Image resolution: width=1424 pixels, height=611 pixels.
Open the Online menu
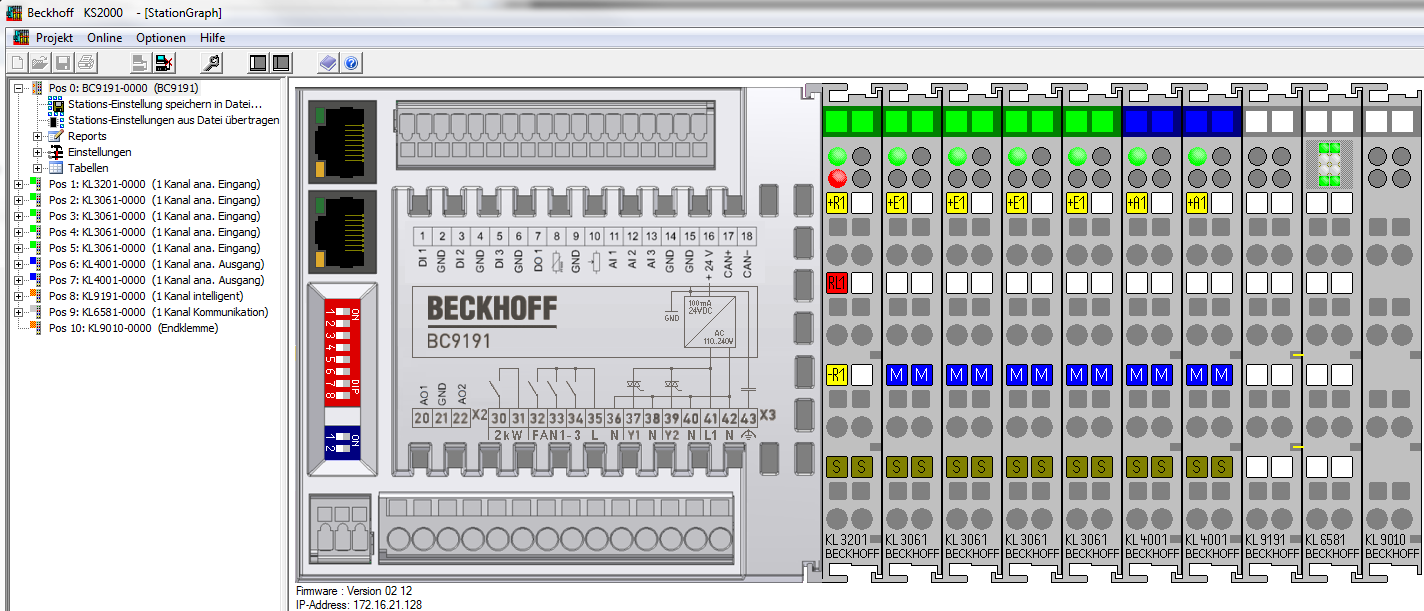105,38
